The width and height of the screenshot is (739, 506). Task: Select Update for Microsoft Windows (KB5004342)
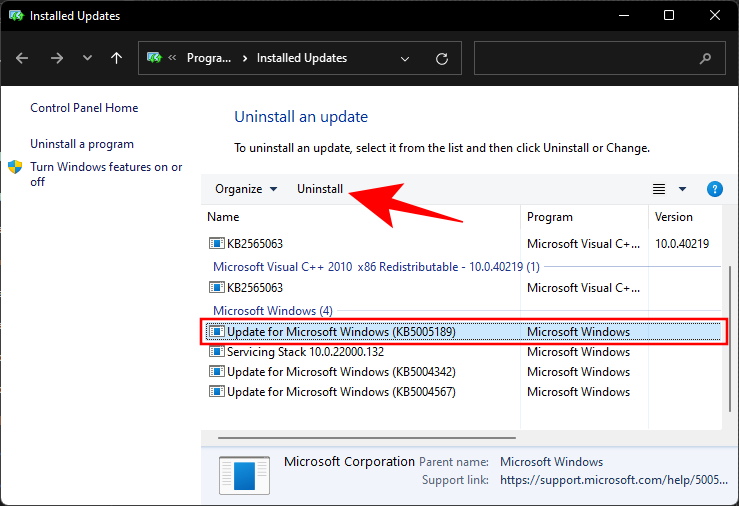[x=464, y=372]
